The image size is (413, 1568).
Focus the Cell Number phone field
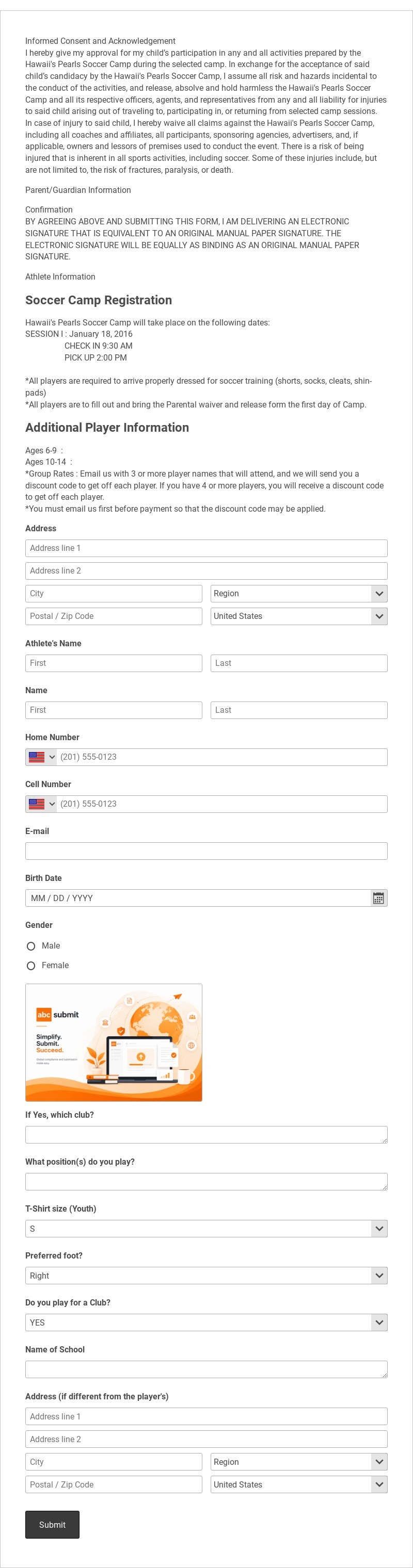pos(223,804)
